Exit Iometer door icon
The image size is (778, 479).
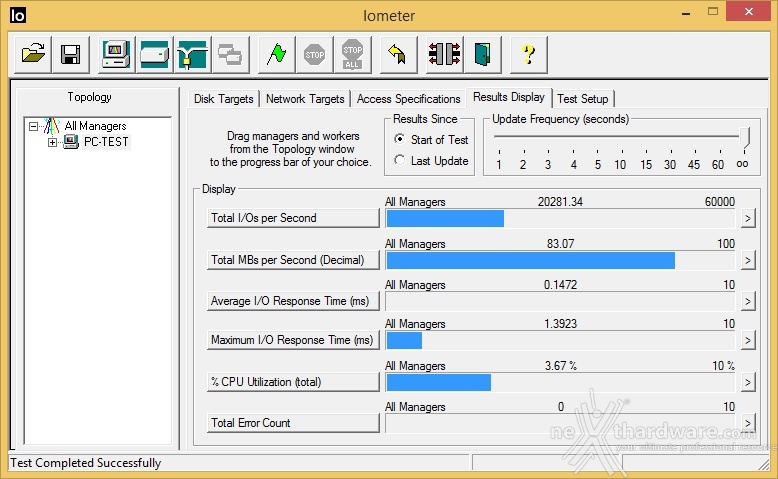tap(482, 54)
